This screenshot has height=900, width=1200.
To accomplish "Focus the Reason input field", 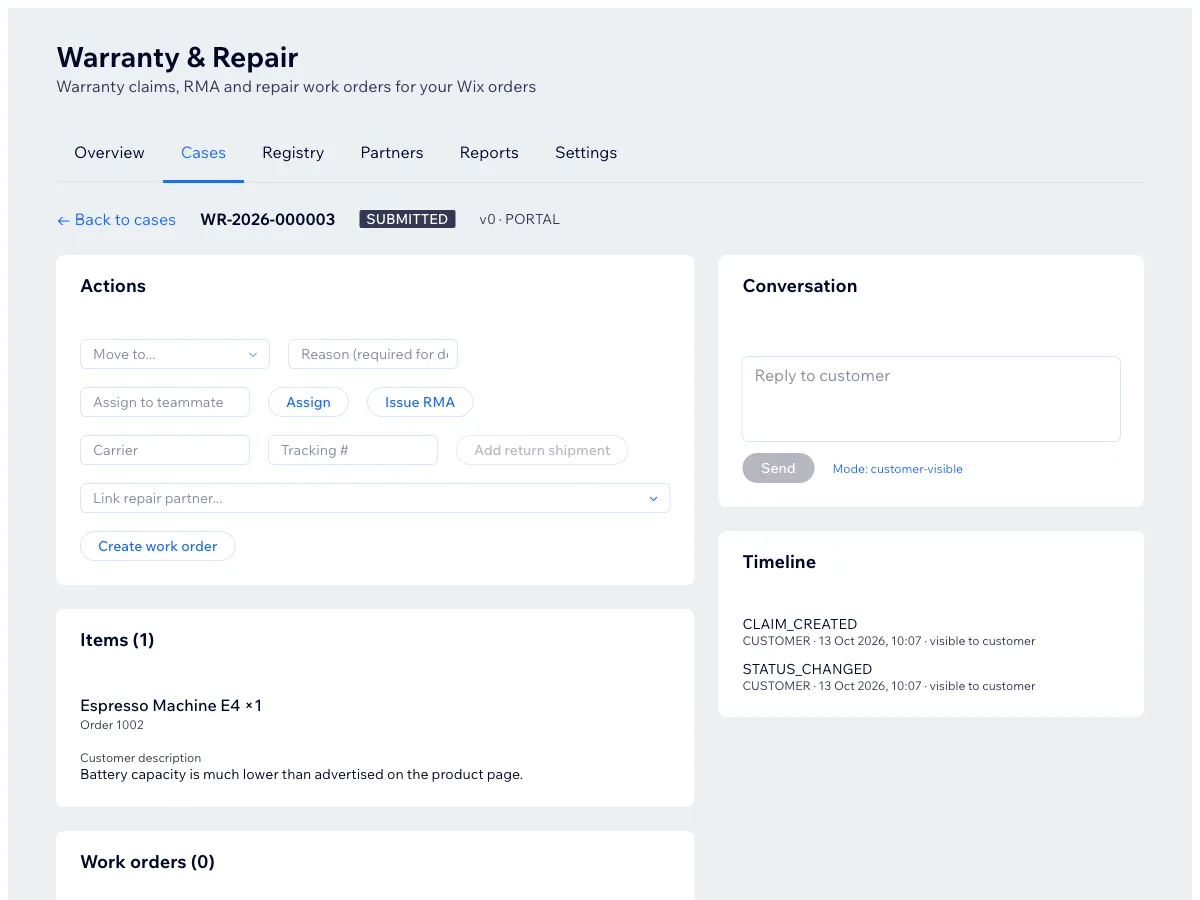I will (373, 354).
